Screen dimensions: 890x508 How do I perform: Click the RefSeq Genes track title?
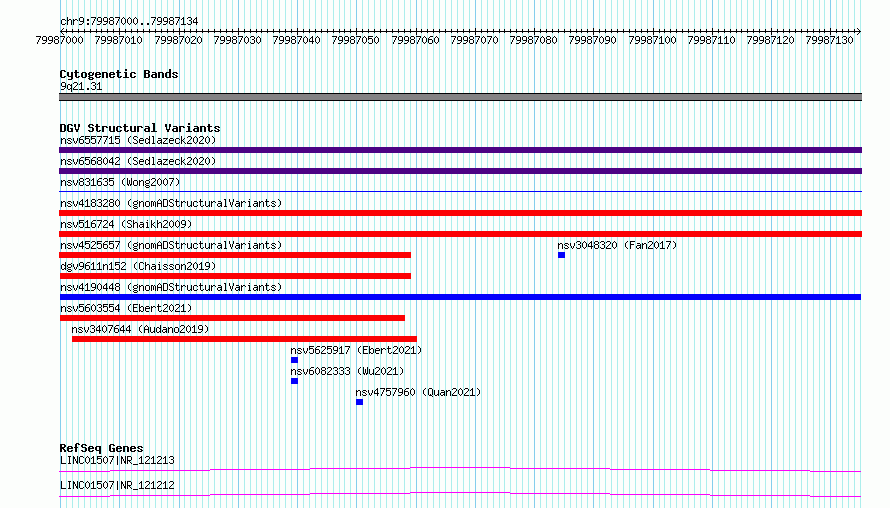click(101, 448)
